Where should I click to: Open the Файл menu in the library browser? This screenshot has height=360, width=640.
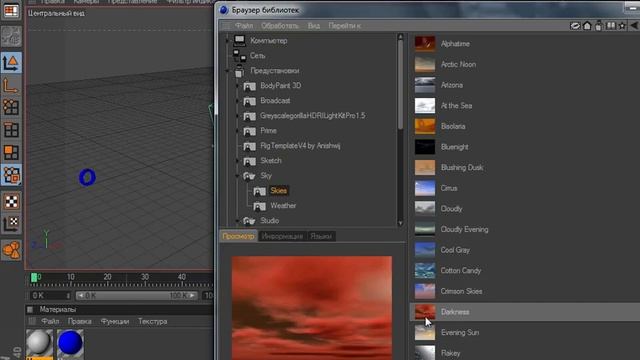click(244, 26)
